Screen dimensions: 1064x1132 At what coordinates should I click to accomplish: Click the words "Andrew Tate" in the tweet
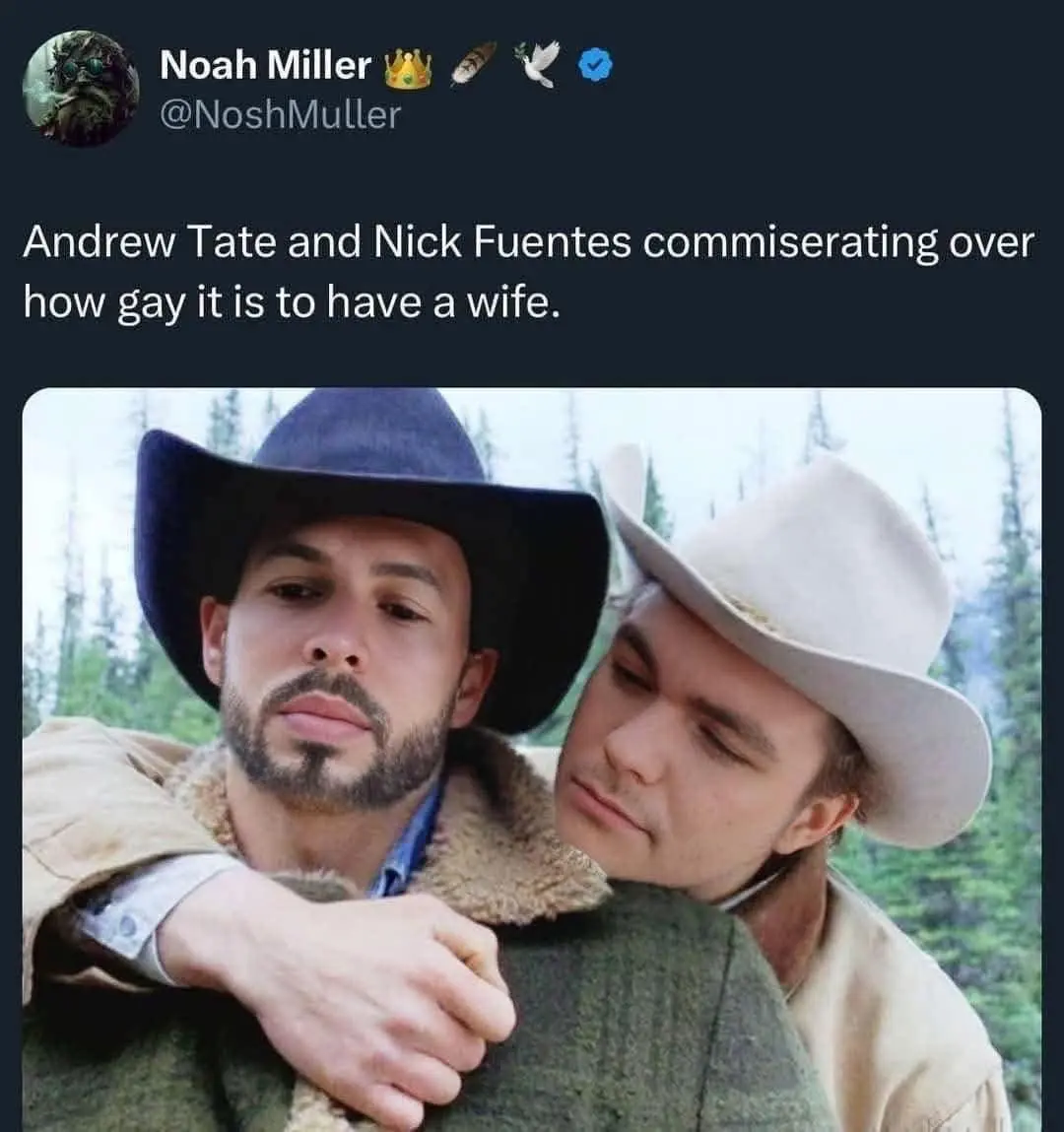[x=150, y=243]
